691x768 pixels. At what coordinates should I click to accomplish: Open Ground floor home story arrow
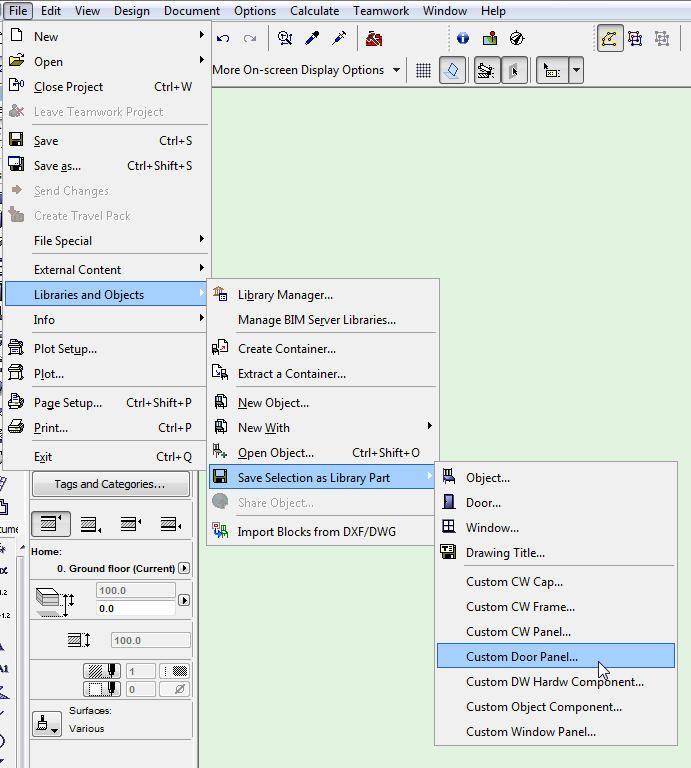pos(184,568)
